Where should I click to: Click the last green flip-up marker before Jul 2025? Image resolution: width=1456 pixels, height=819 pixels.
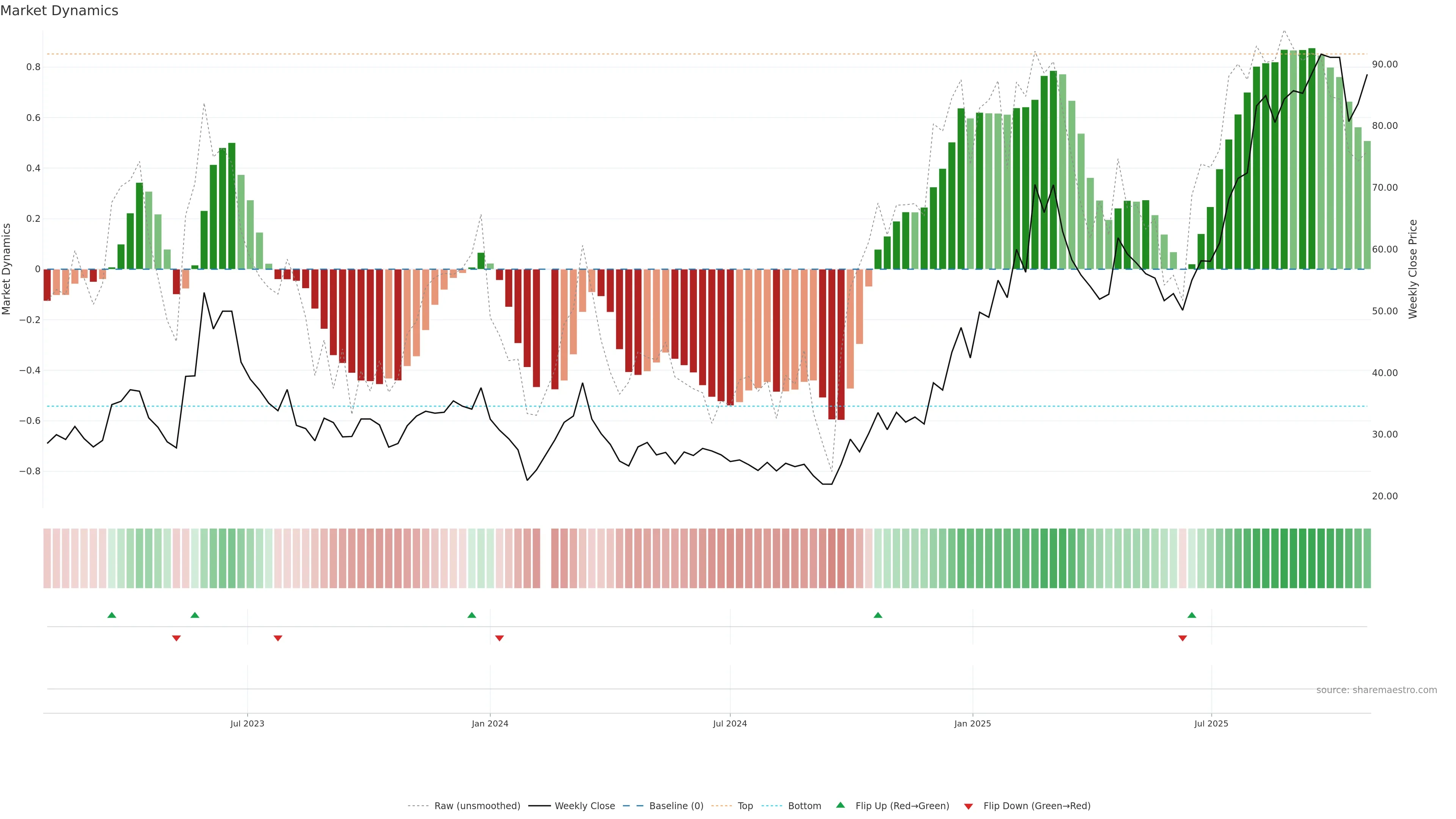click(x=1191, y=615)
